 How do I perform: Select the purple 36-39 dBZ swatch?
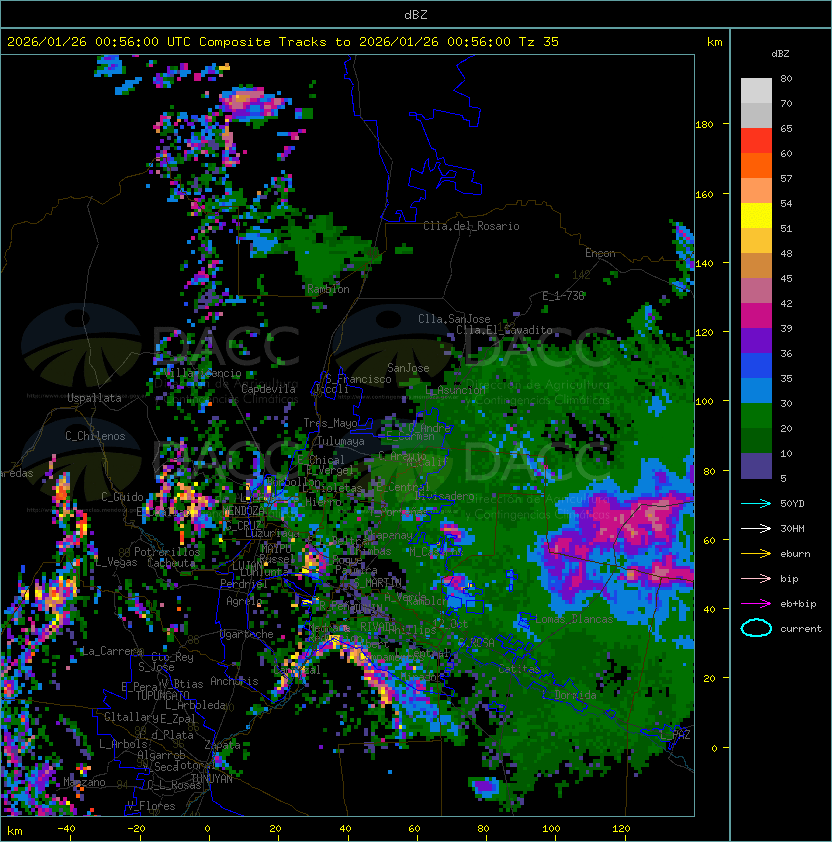click(756, 340)
